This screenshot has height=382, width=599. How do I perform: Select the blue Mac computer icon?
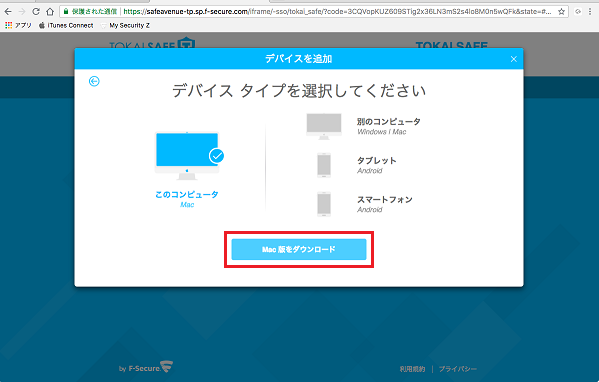coord(187,155)
